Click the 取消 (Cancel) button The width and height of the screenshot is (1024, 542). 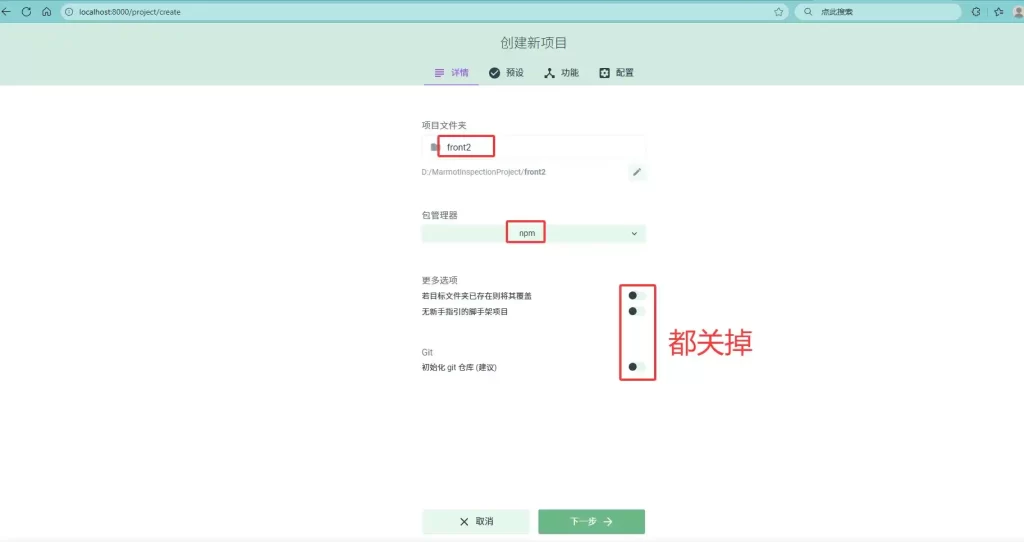coord(475,521)
